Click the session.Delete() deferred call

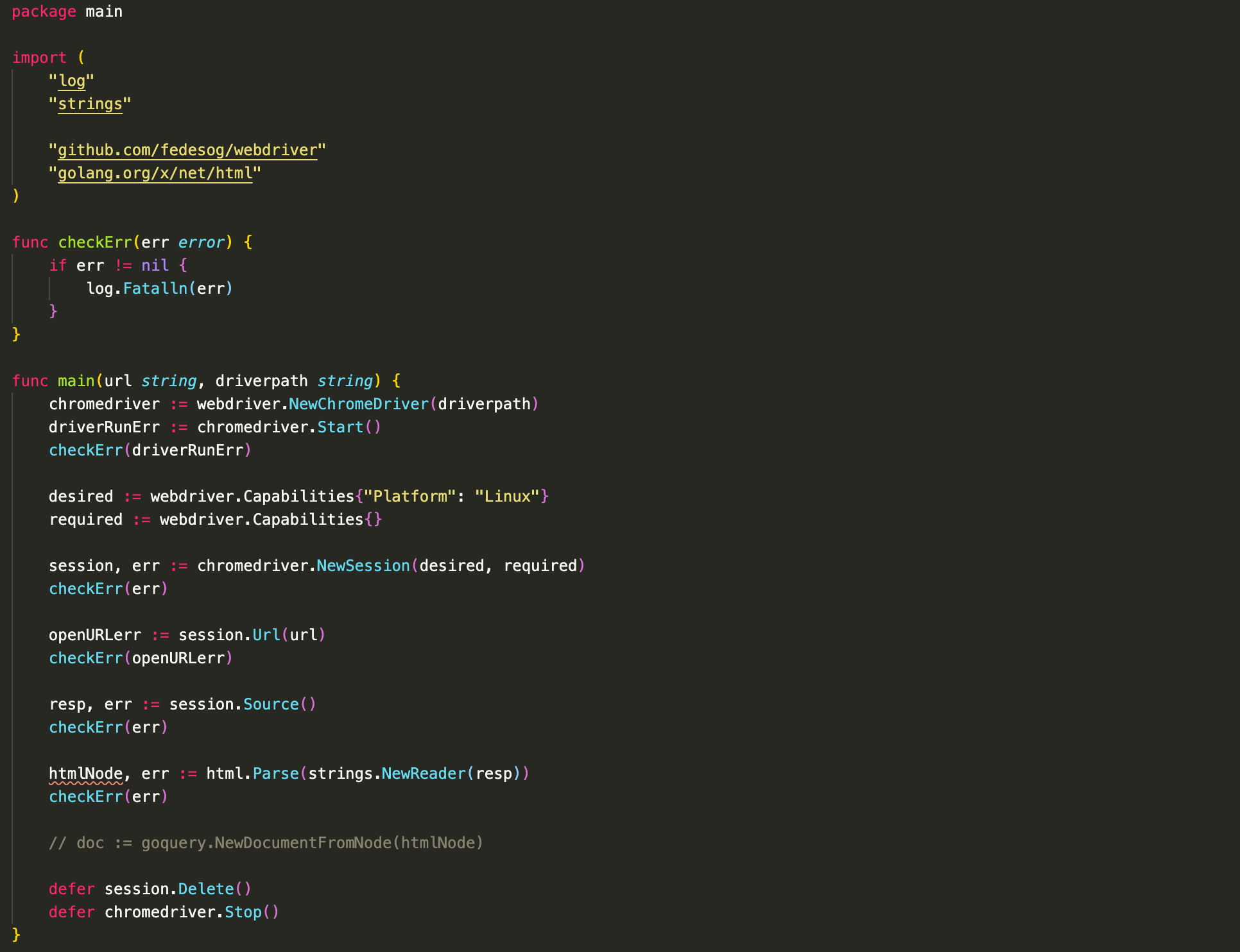[205, 889]
